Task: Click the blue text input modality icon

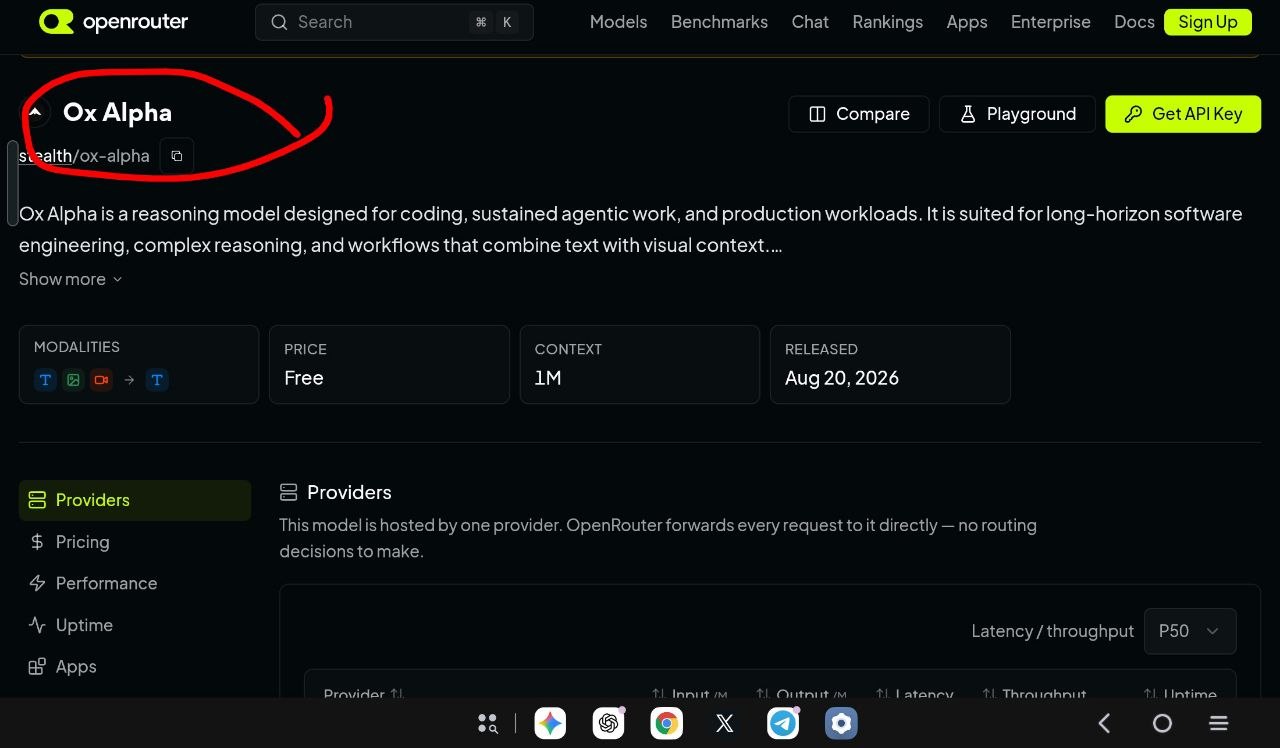Action: coord(45,380)
